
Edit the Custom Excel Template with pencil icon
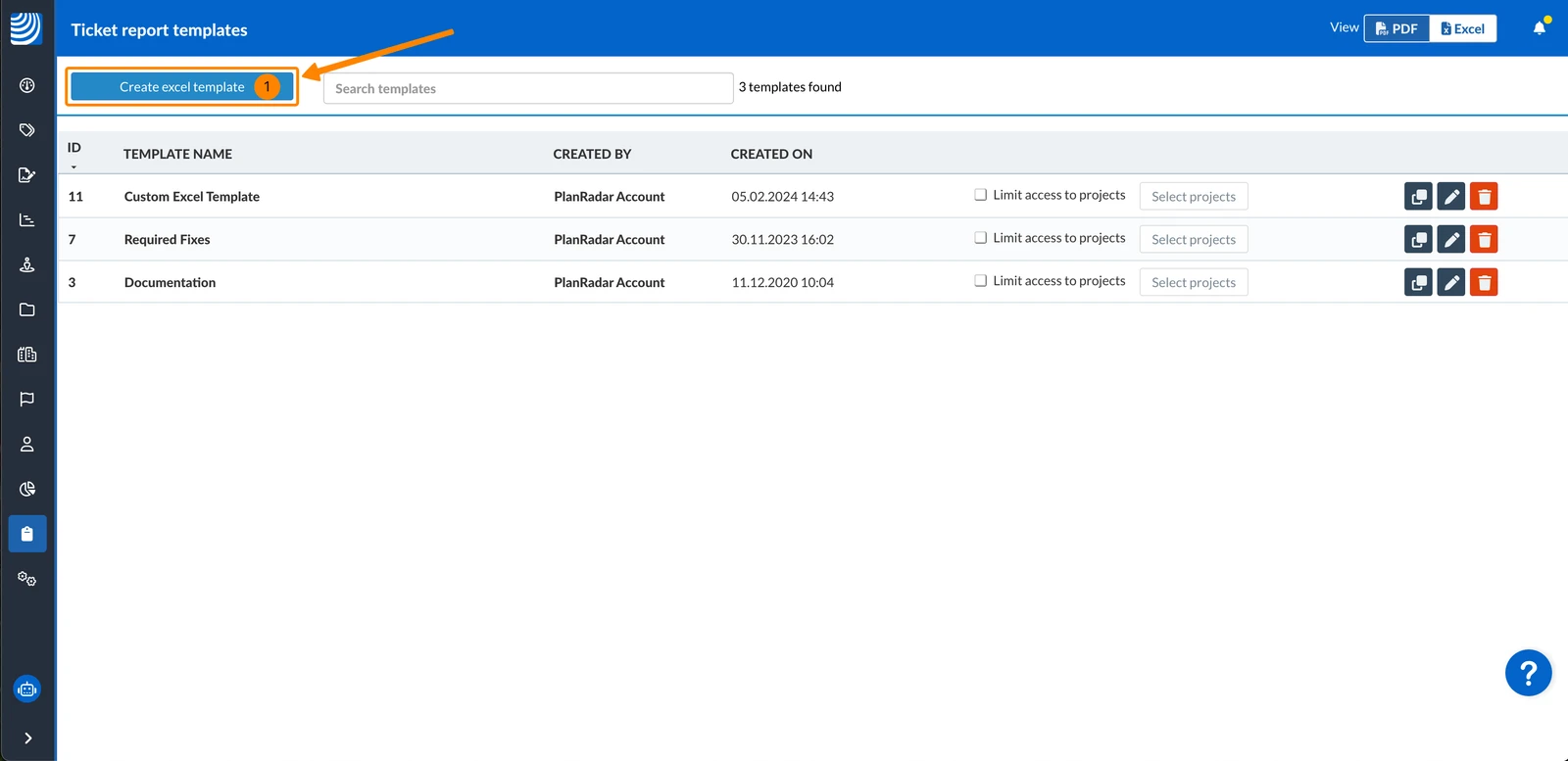point(1451,197)
